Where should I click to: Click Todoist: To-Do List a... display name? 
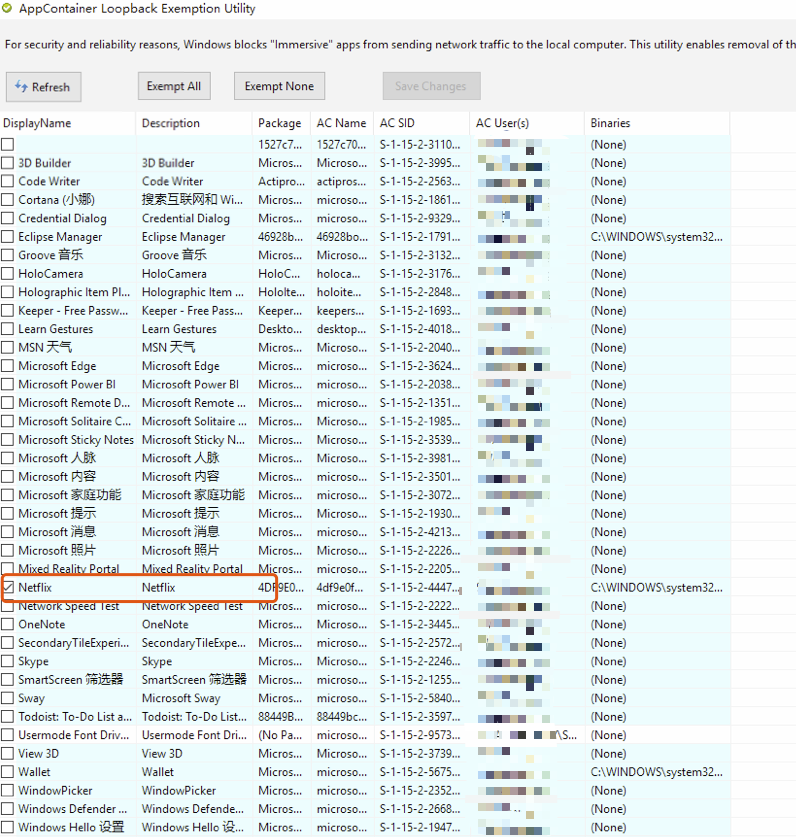(x=75, y=716)
